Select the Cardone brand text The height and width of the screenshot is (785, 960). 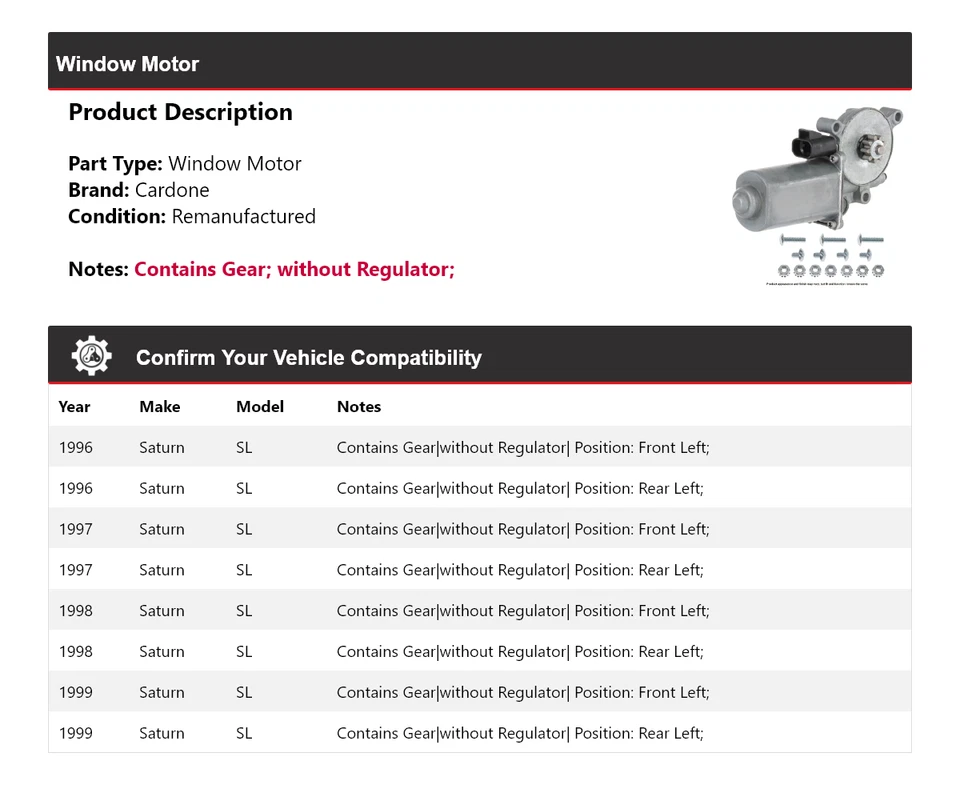(x=172, y=190)
